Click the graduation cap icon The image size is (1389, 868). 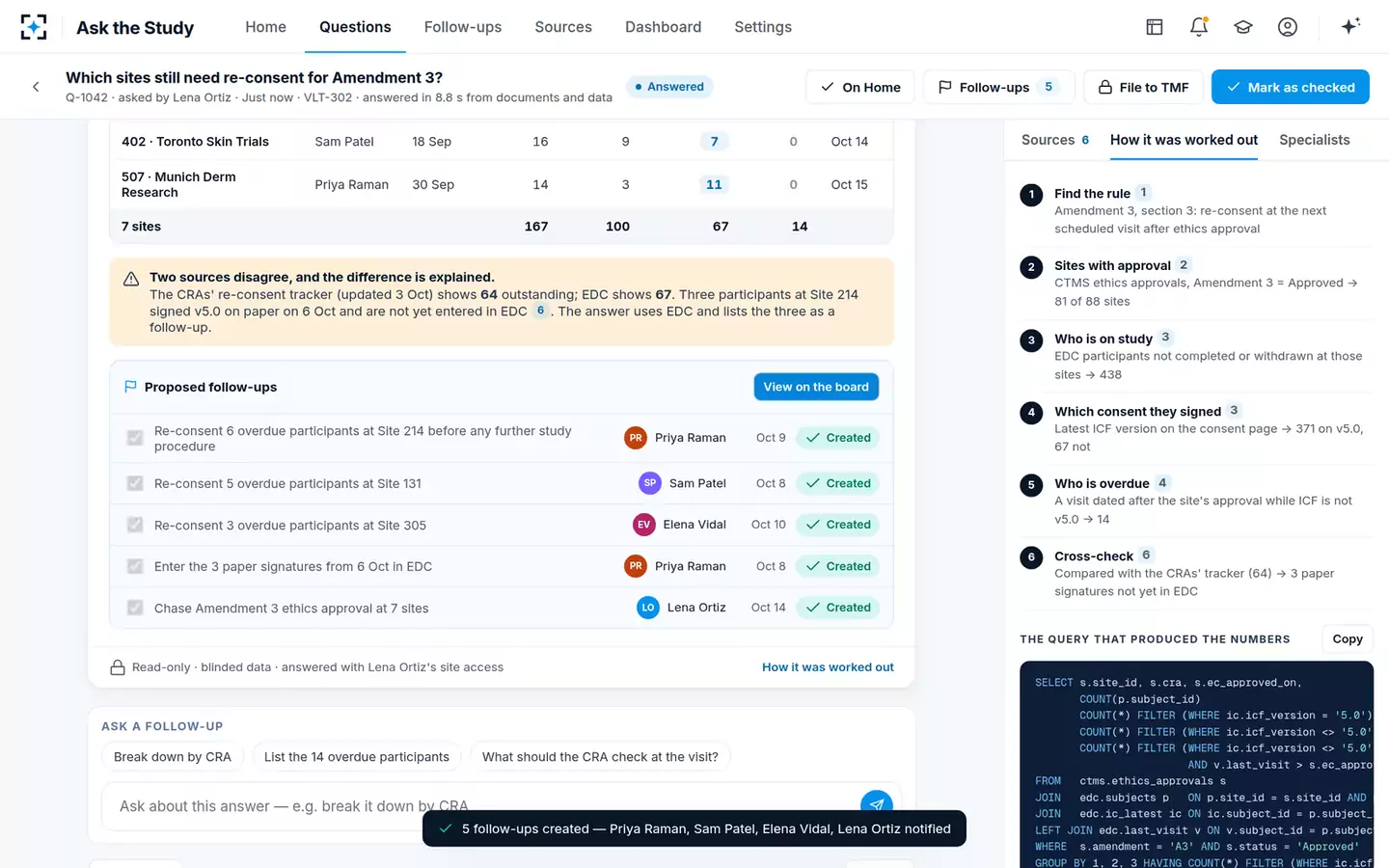[1243, 27]
